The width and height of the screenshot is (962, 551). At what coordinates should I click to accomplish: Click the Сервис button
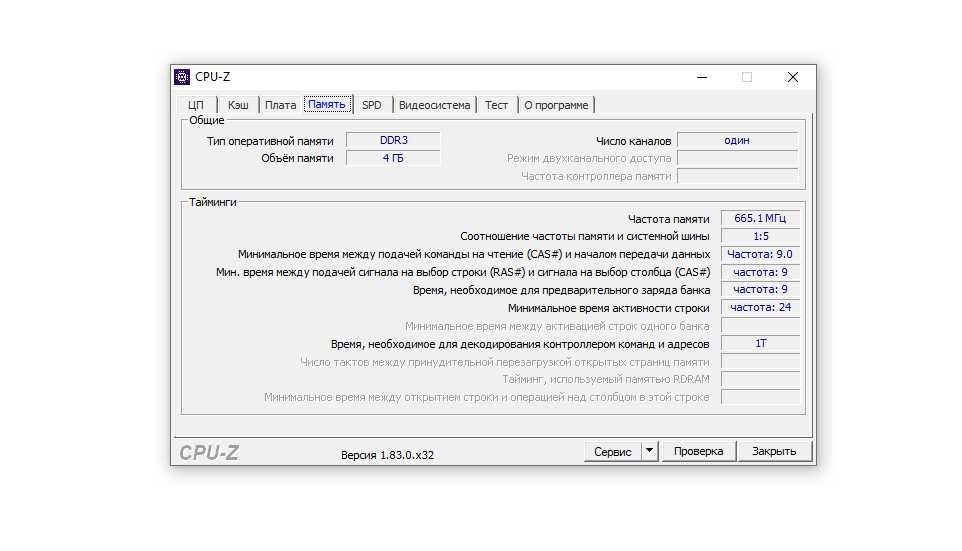pos(612,452)
